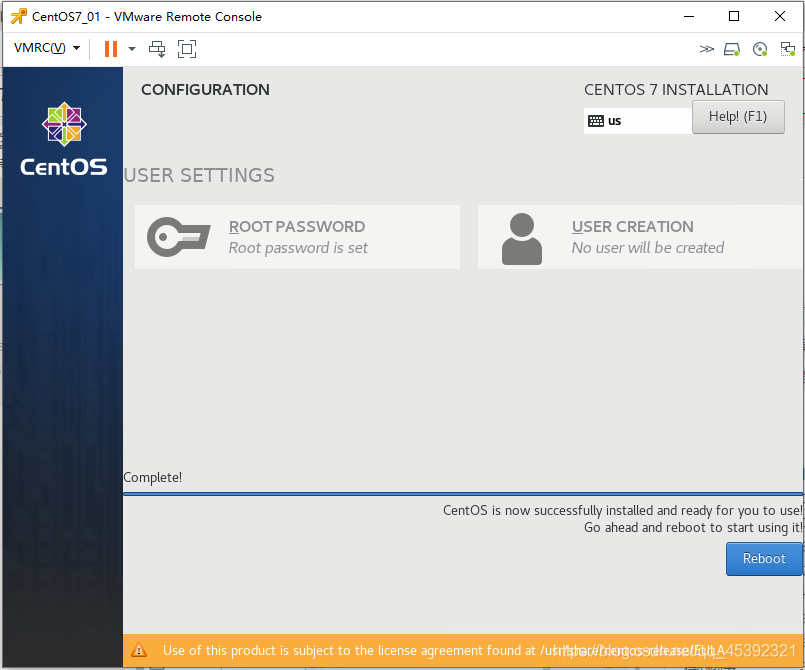The height and width of the screenshot is (670, 805).
Task: Open ROOT PASSWORD settings
Action: [x=296, y=237]
